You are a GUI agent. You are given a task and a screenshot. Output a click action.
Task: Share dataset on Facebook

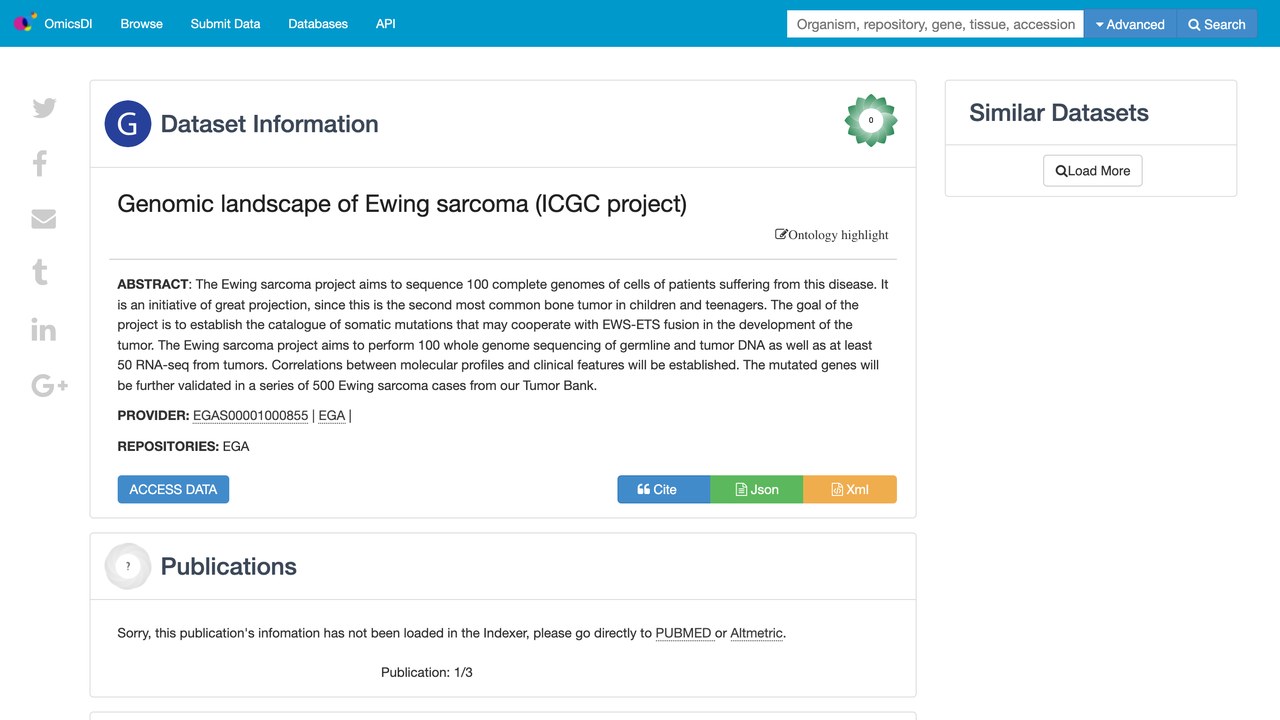[40, 163]
